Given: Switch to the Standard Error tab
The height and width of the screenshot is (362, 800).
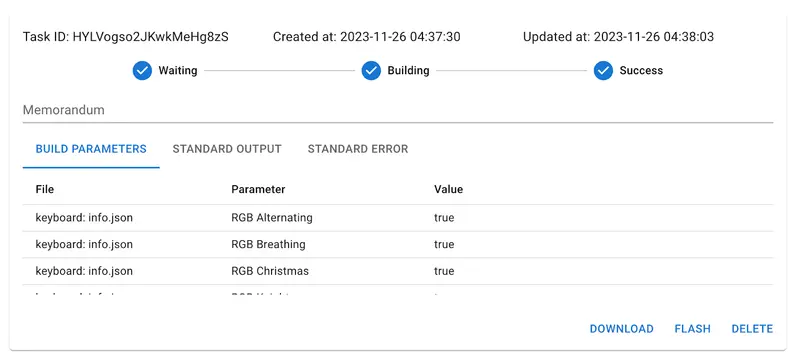Looking at the screenshot, I should tap(358, 149).
